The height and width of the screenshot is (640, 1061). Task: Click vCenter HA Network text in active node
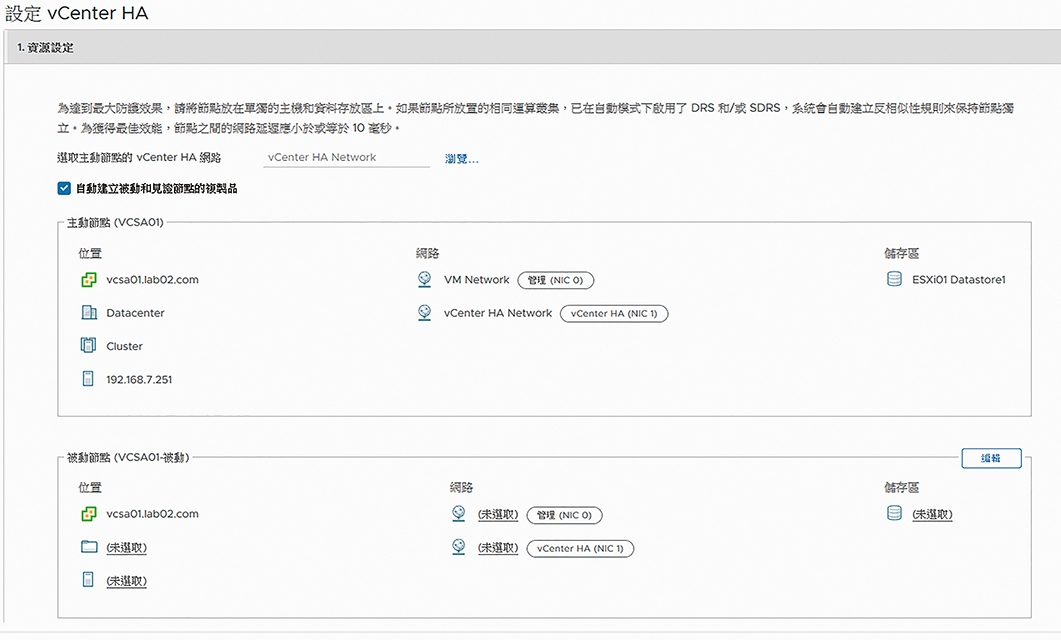(x=498, y=313)
